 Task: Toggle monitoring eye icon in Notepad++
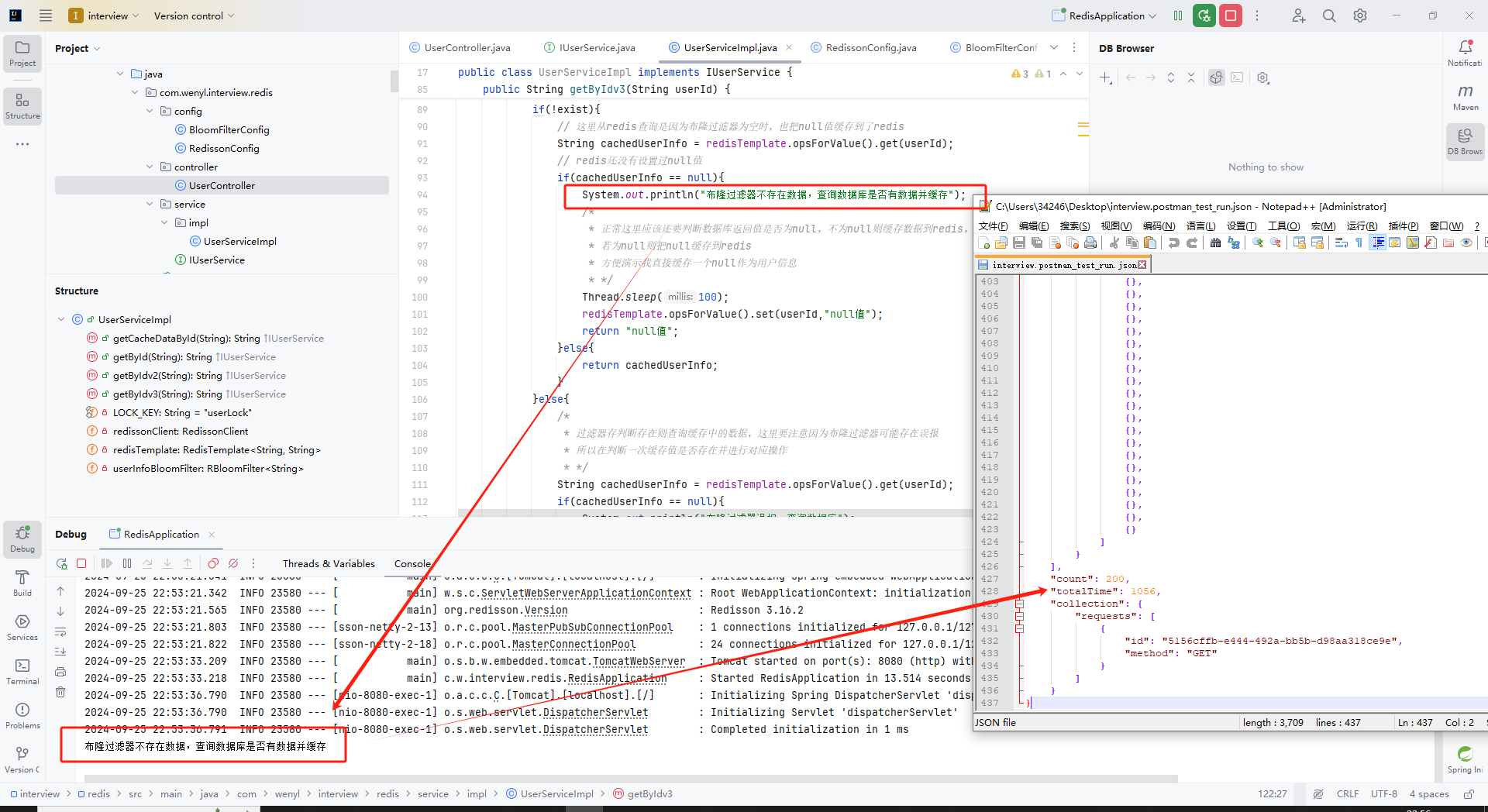(1466, 243)
